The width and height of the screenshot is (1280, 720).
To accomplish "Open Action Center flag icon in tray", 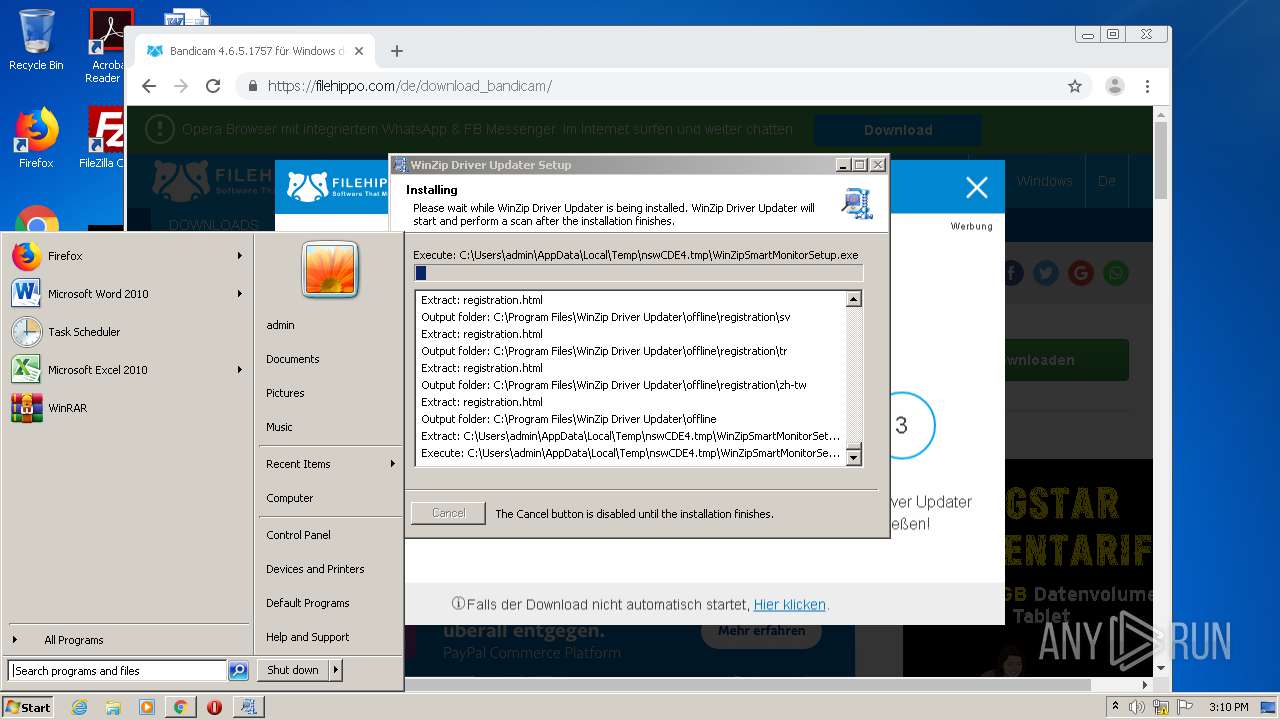I will click(x=1184, y=707).
